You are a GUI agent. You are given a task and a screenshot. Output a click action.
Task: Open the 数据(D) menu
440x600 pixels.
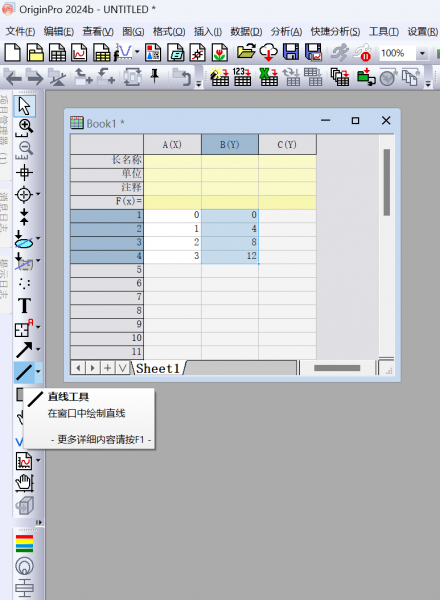point(246,31)
